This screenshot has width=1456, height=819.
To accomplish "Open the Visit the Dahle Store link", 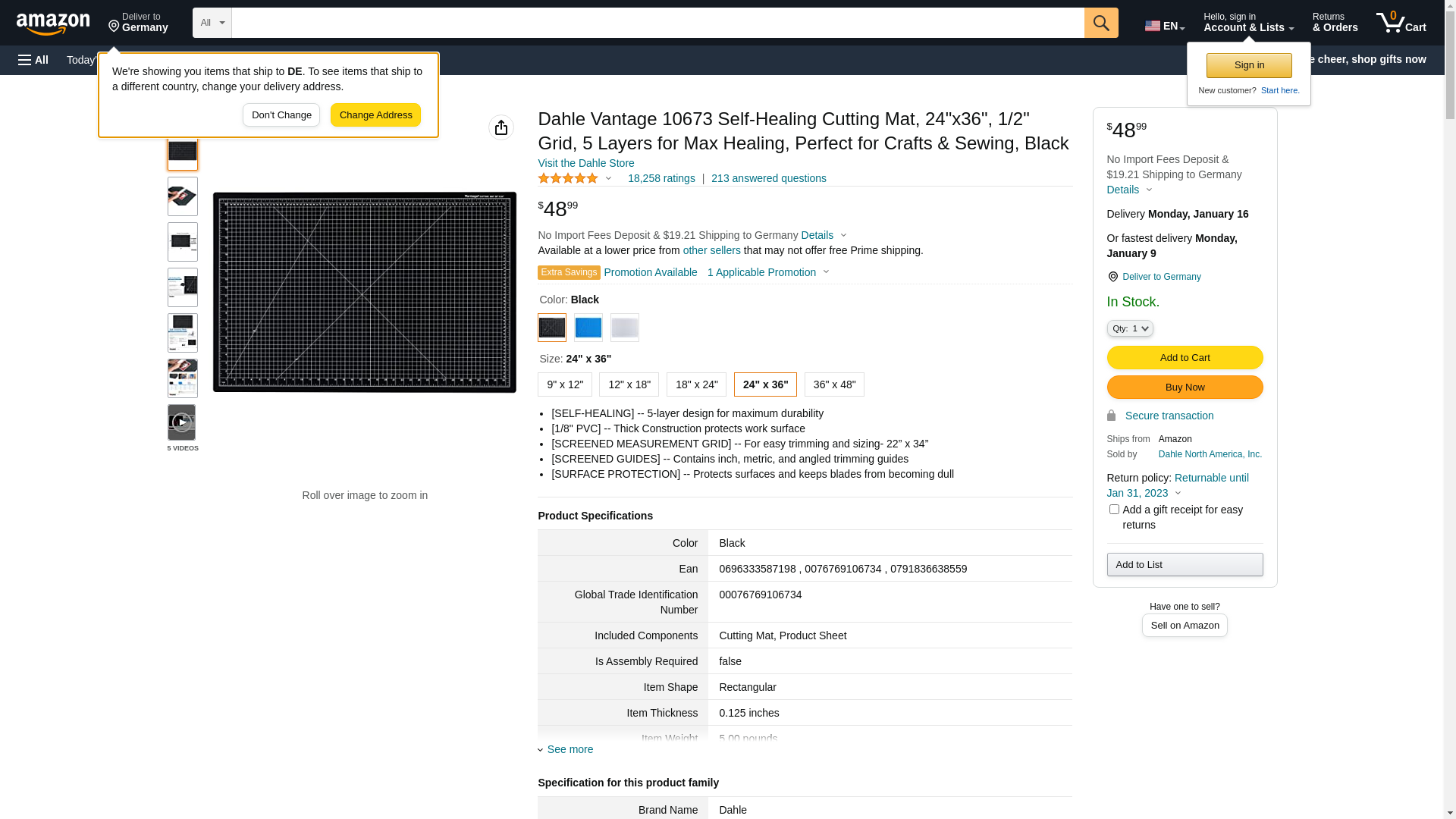I will click(x=585, y=163).
